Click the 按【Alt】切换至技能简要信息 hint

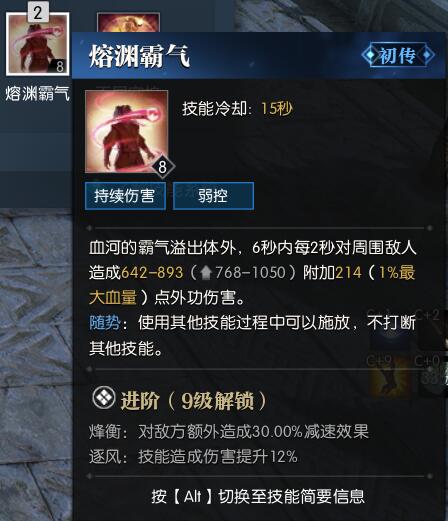click(x=258, y=497)
